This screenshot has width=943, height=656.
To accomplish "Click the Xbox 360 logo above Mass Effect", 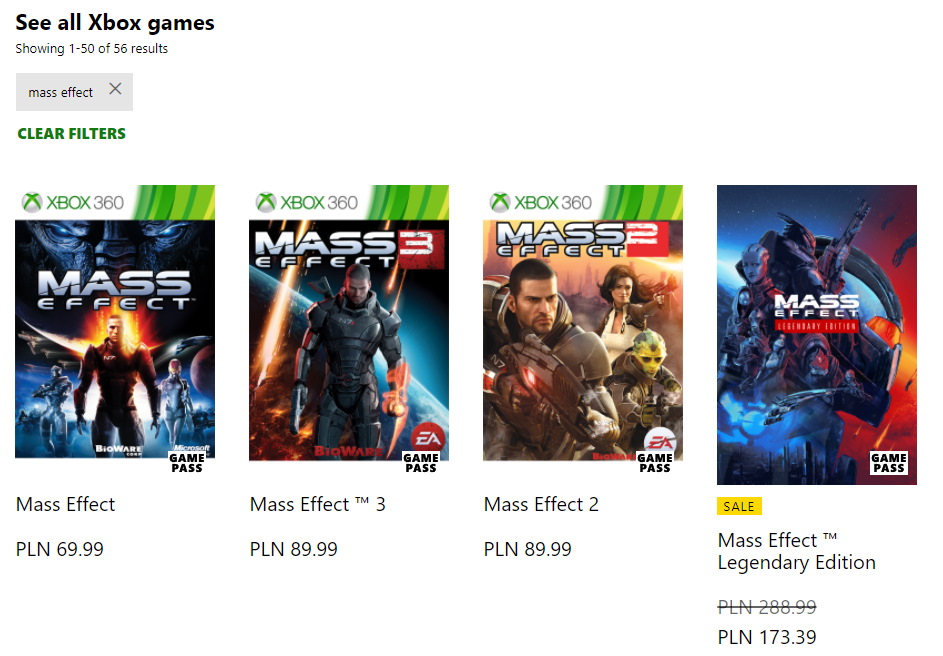I will point(73,202).
